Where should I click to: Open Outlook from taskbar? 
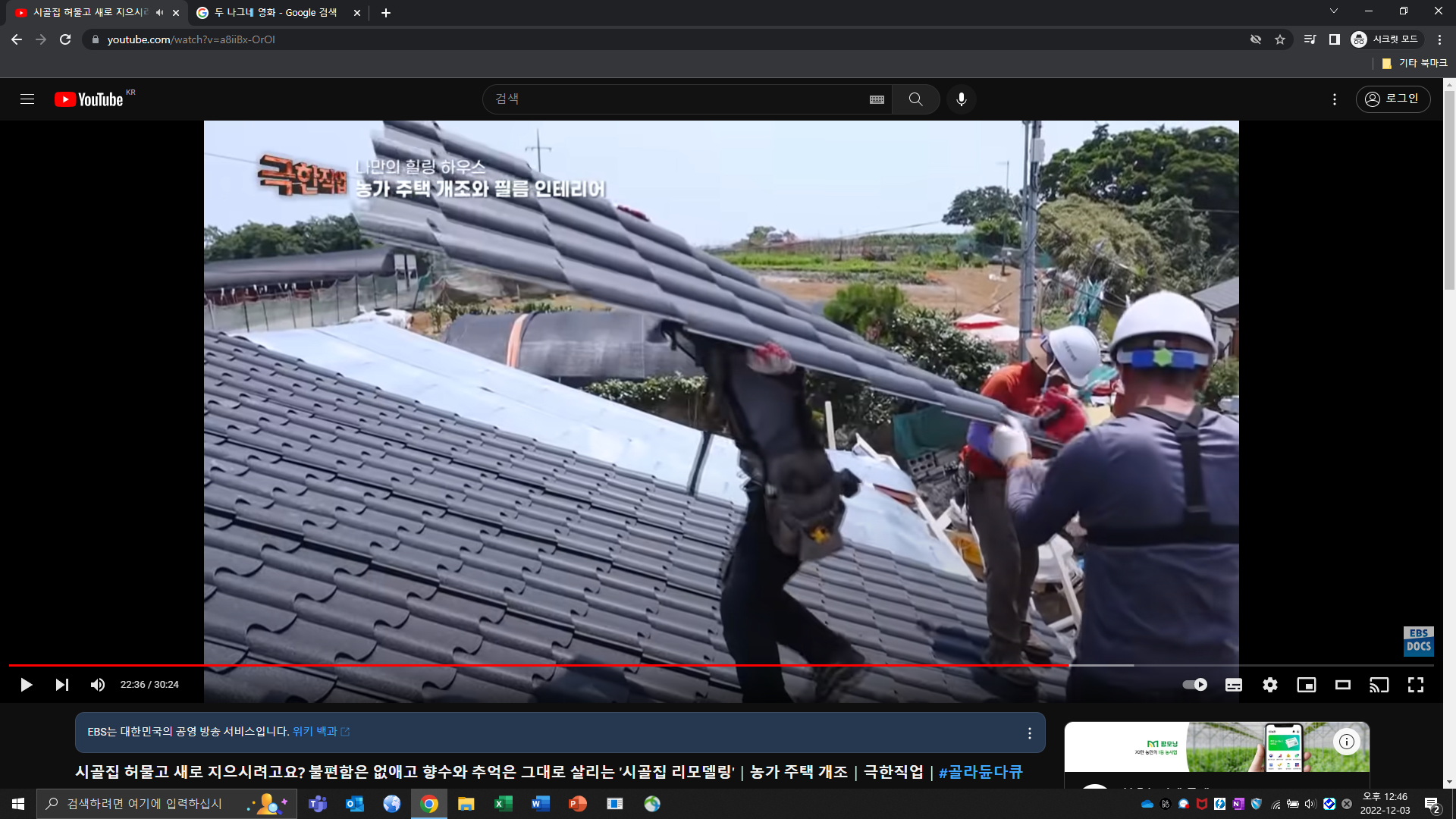(355, 804)
